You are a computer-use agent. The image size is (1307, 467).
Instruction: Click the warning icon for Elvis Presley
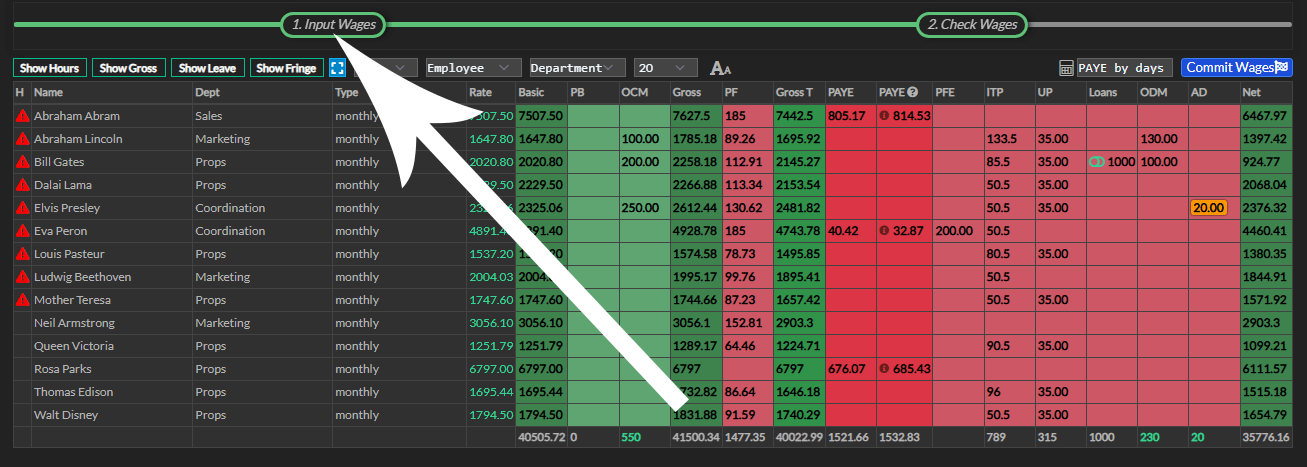point(22,208)
